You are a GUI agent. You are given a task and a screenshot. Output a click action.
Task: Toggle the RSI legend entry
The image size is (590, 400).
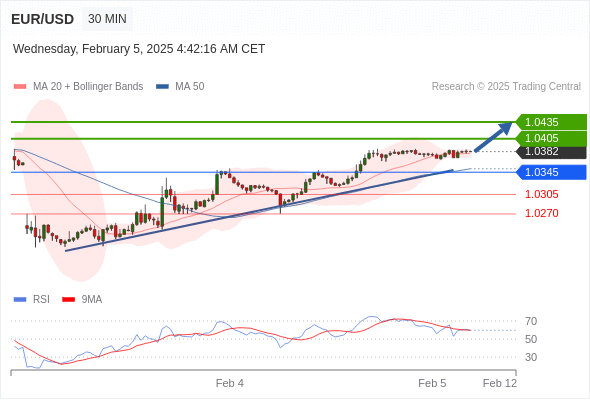[x=32, y=300]
